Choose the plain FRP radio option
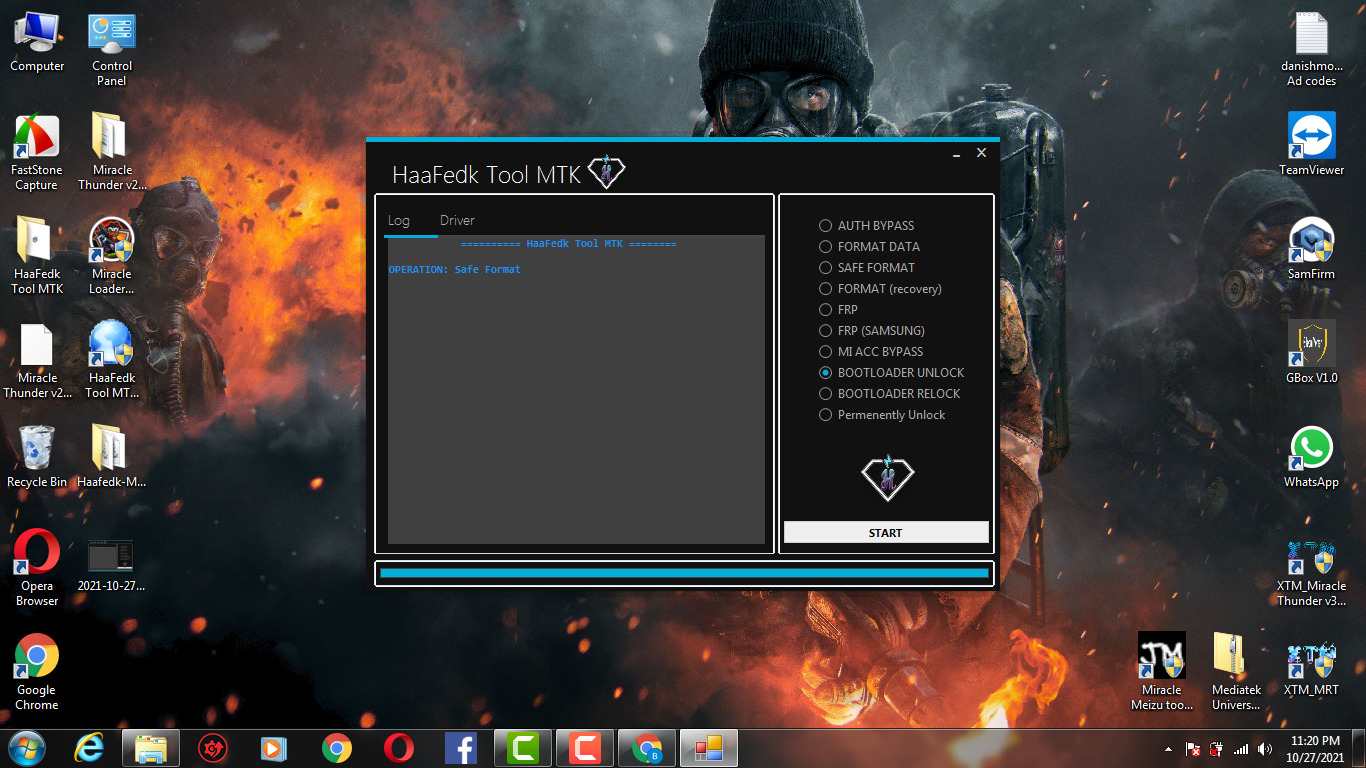The height and width of the screenshot is (768, 1366). click(x=838, y=310)
